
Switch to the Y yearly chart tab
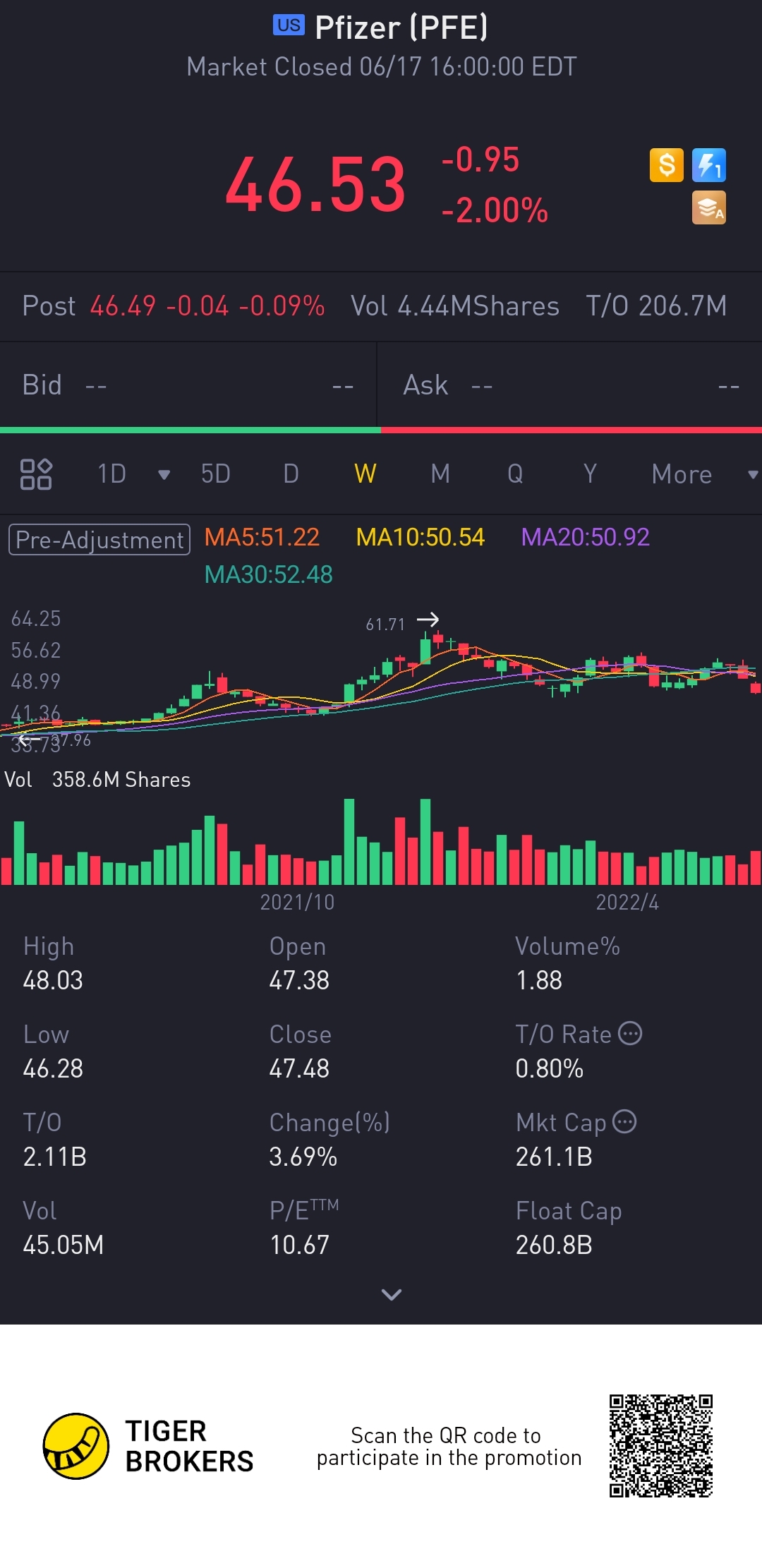tap(590, 474)
